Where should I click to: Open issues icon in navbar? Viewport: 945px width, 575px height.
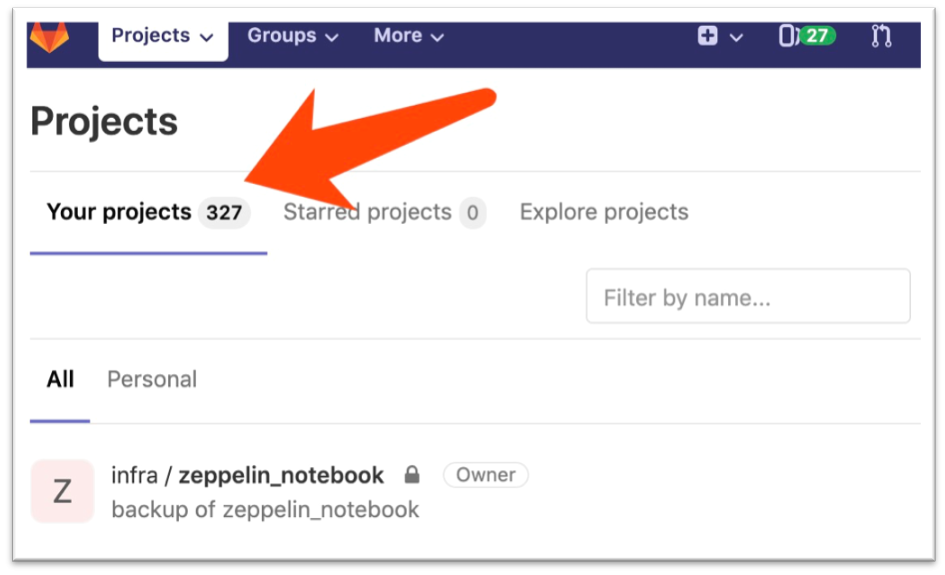point(787,36)
